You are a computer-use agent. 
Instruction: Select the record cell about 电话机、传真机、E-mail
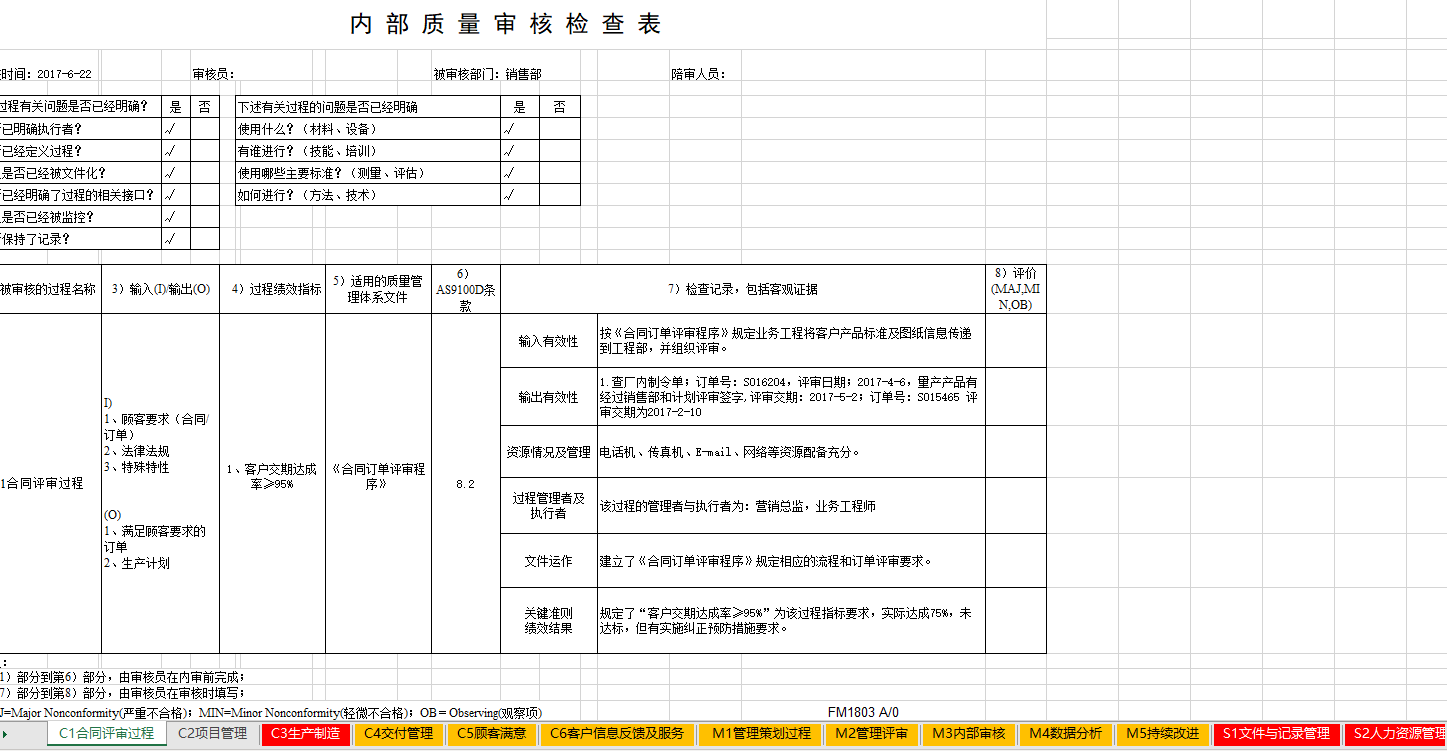click(791, 452)
